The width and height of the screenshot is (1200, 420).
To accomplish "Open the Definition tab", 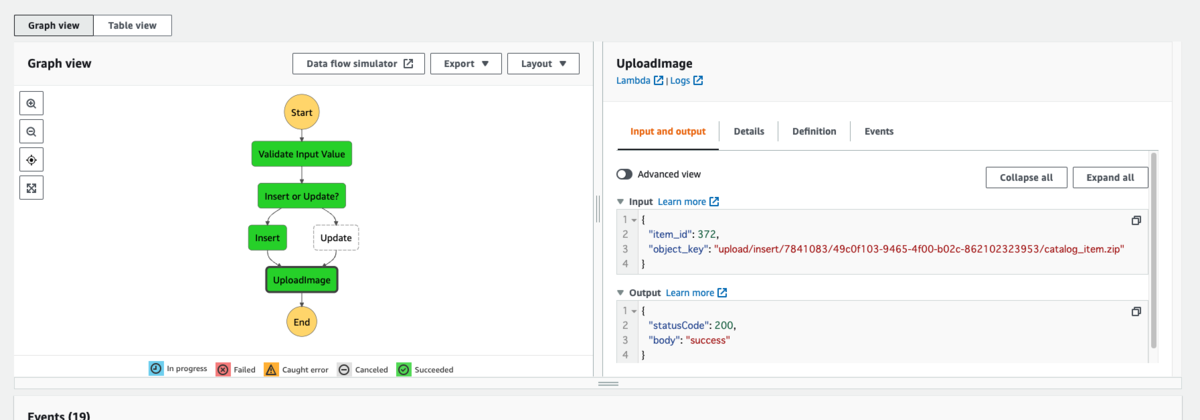I will point(814,131).
